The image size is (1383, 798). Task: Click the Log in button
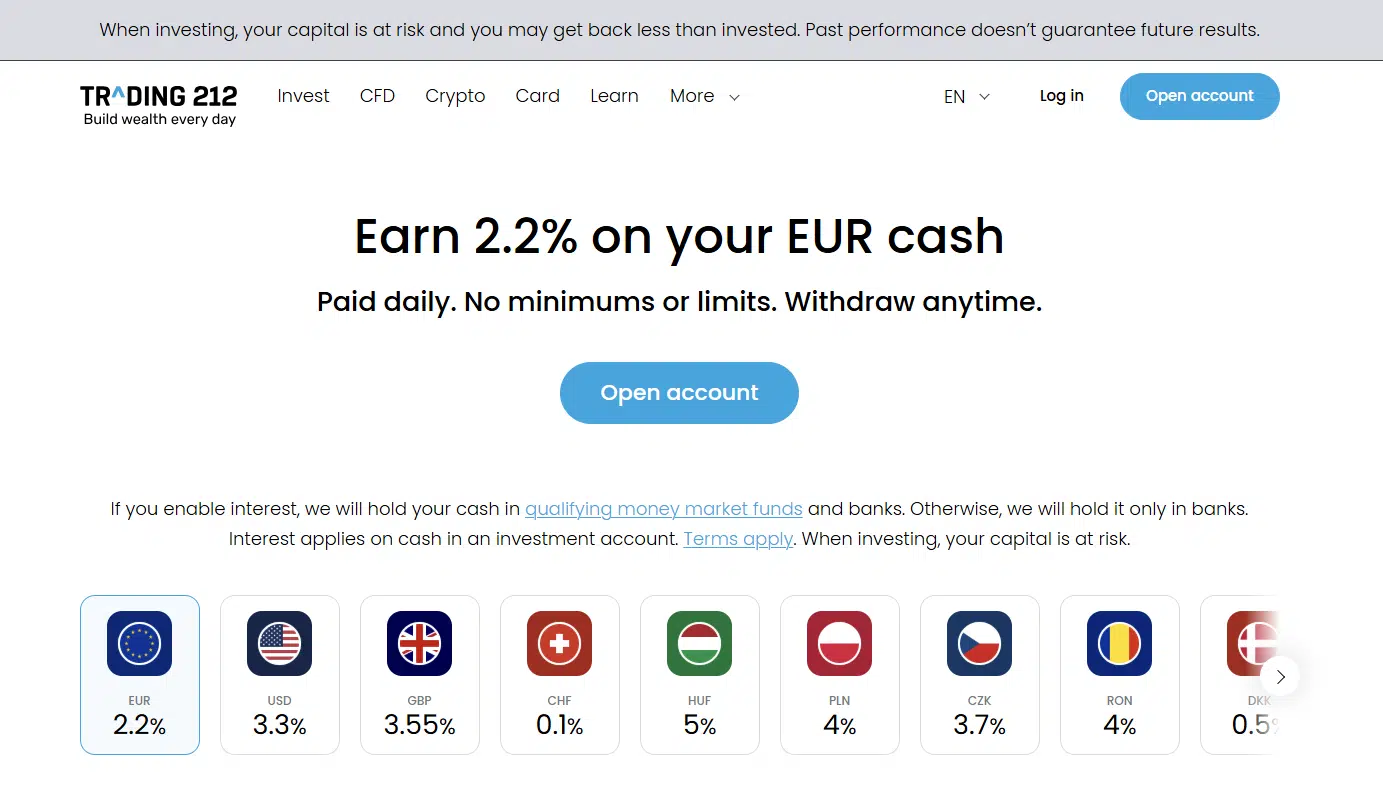click(x=1061, y=96)
